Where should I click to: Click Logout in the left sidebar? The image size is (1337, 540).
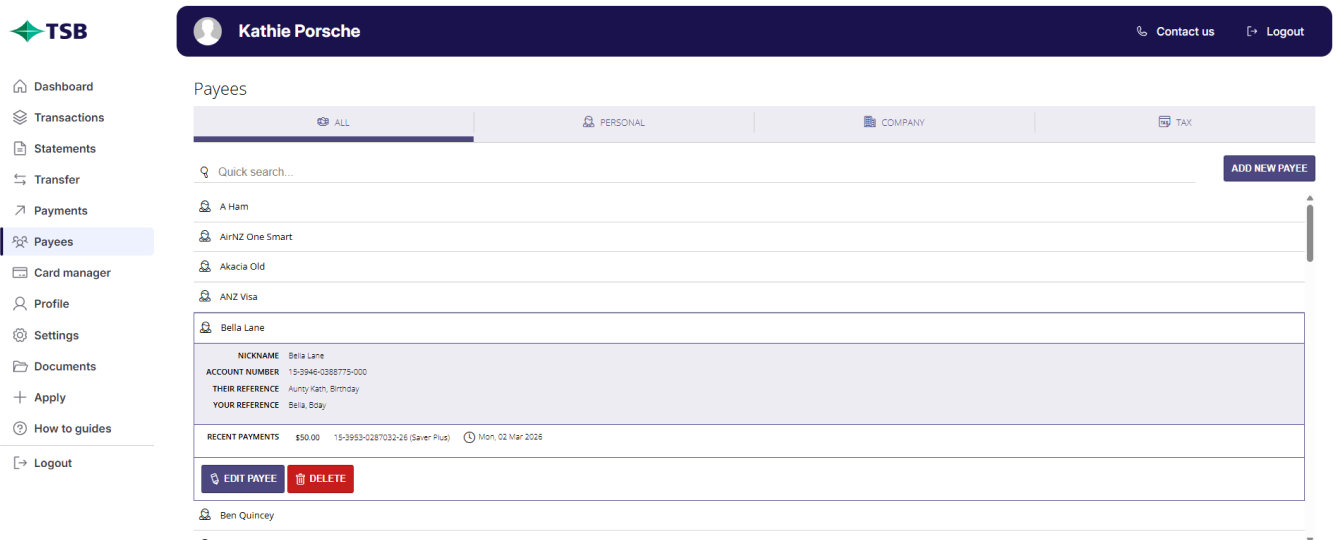[x=78, y=463]
